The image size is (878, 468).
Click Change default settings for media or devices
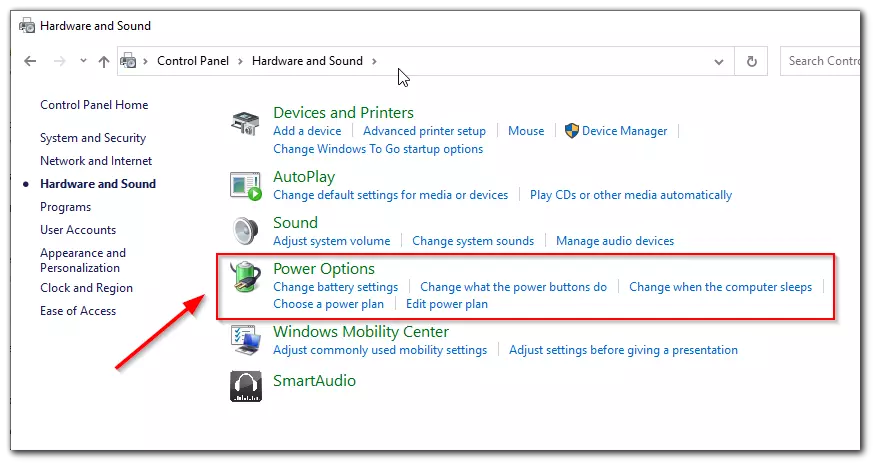(390, 195)
